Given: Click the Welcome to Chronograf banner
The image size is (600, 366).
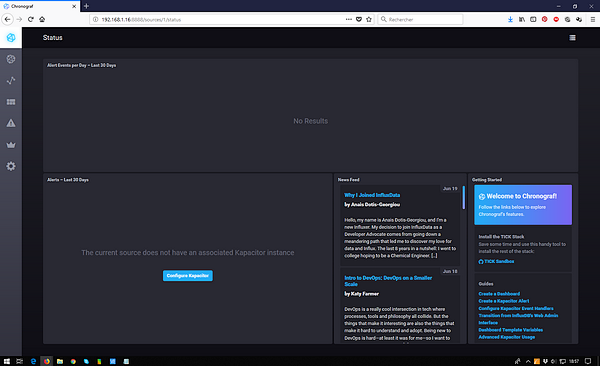Looking at the screenshot, I should tap(523, 205).
